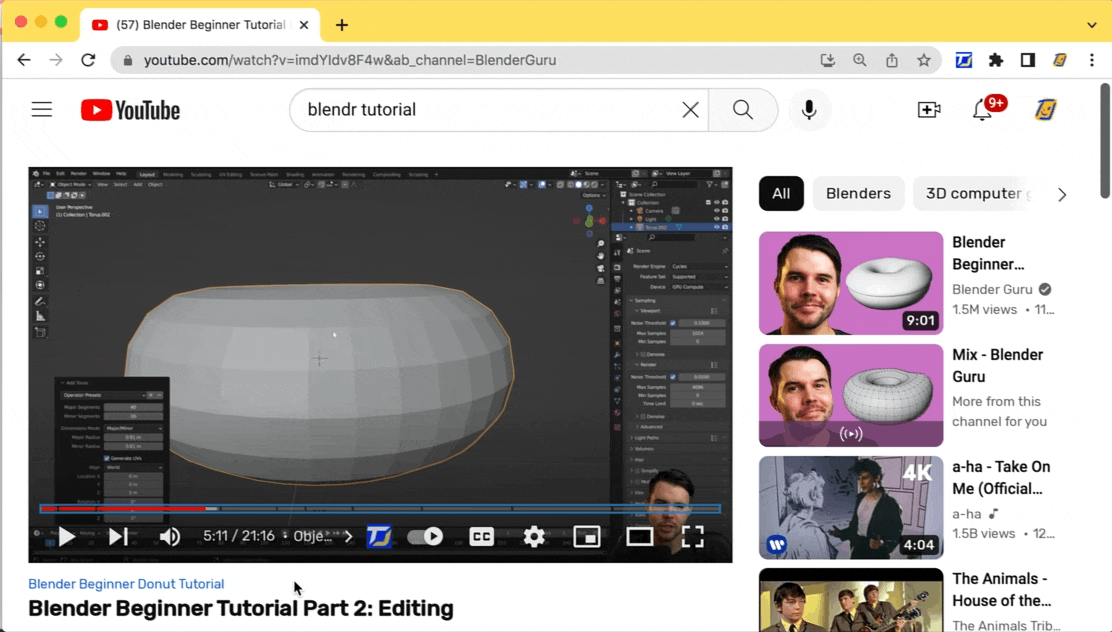Open player settings gear

(534, 536)
